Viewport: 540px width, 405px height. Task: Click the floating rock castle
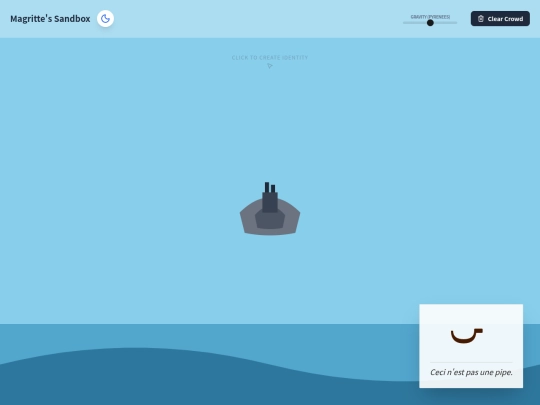coord(270,209)
